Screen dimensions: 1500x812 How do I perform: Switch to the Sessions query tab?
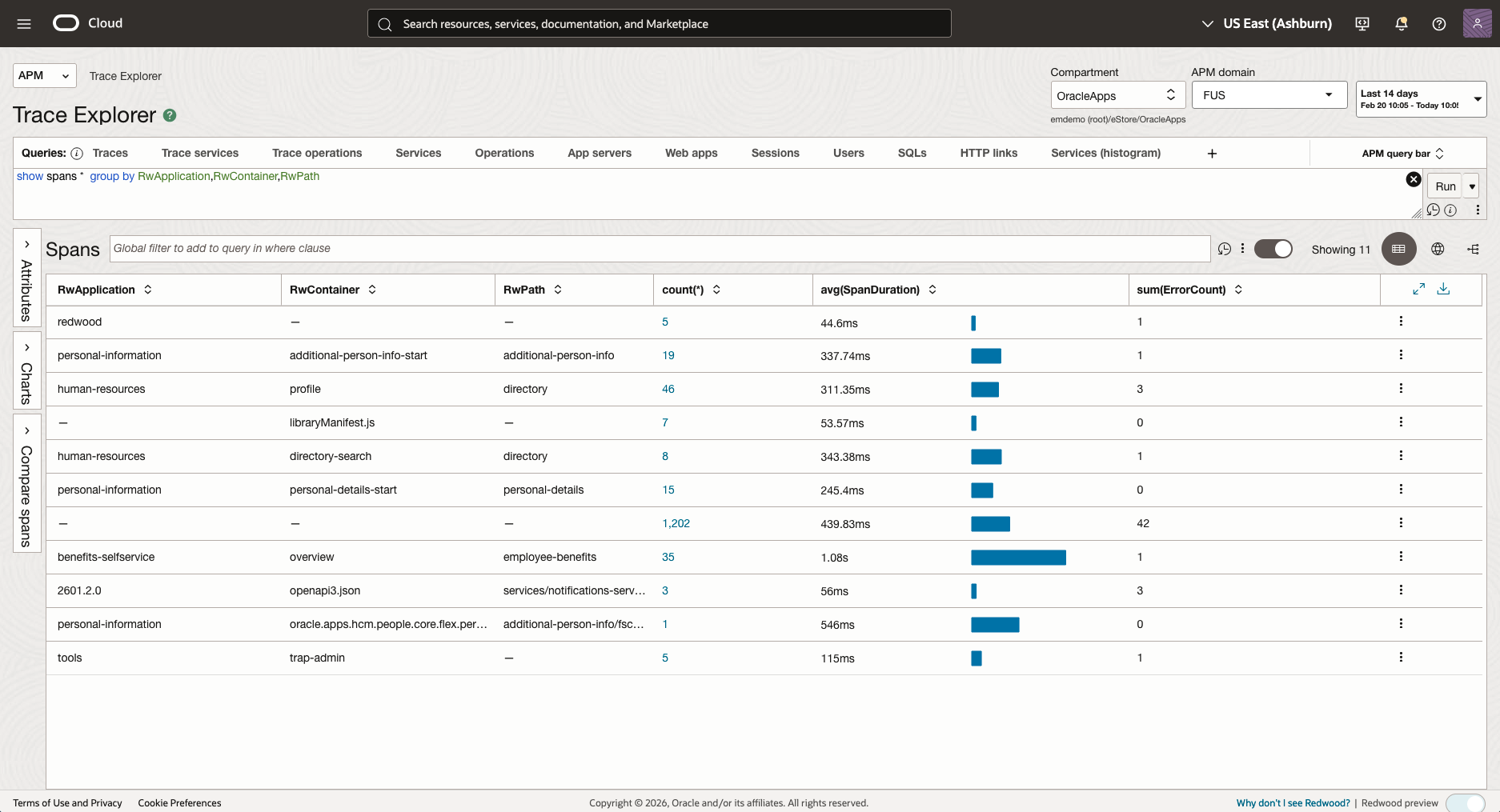pos(775,153)
